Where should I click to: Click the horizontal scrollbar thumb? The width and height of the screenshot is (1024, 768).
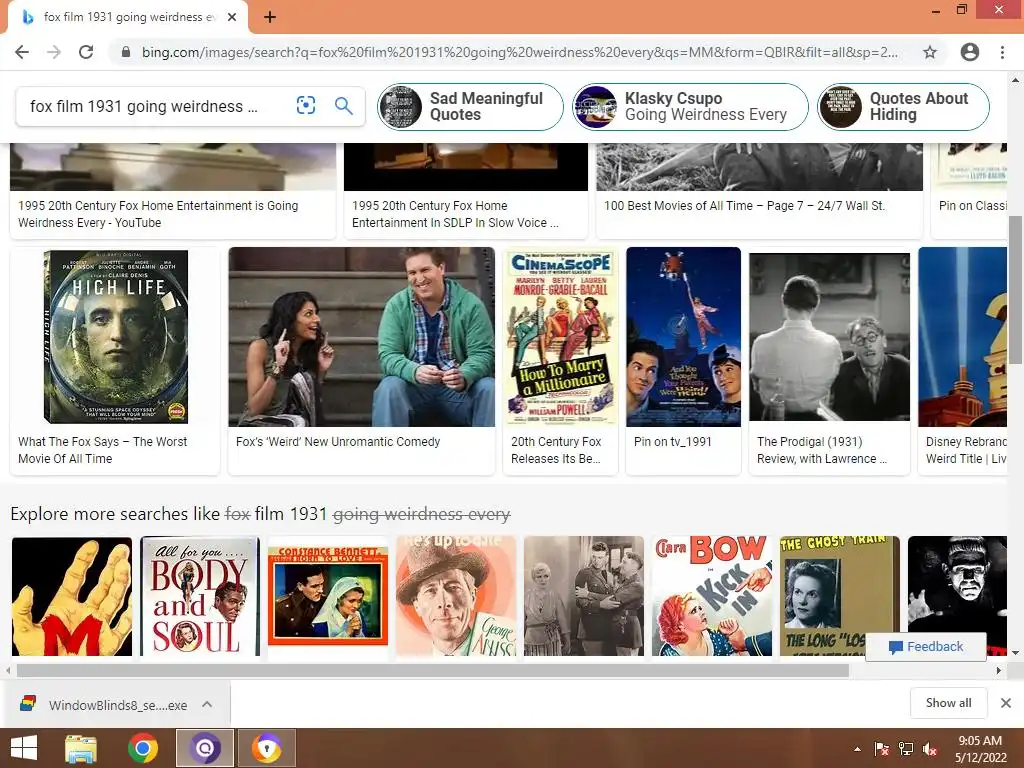click(x=432, y=671)
